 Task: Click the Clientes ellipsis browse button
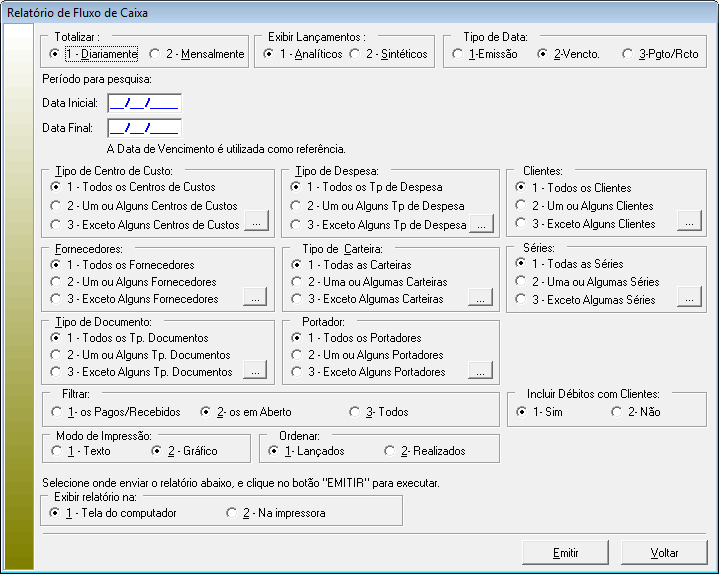click(x=688, y=223)
